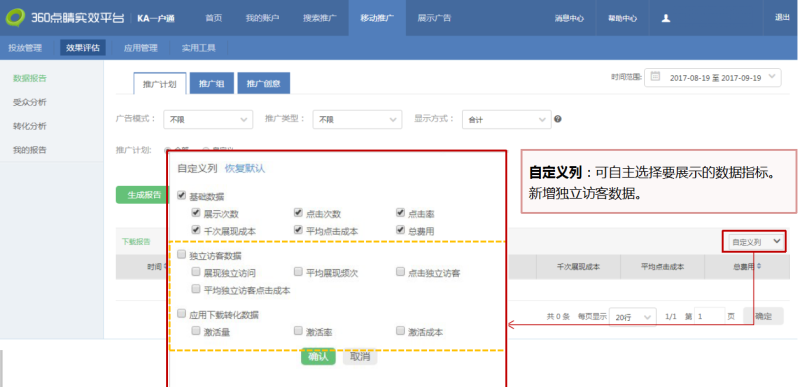The width and height of the screenshot is (800, 387).
Task: Click the 恢复默认 link
Action: [245, 168]
